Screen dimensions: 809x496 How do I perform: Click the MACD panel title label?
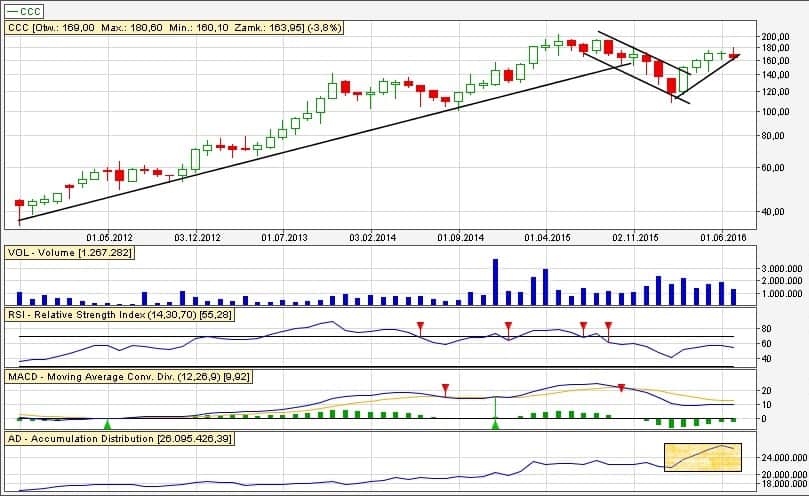(136, 377)
